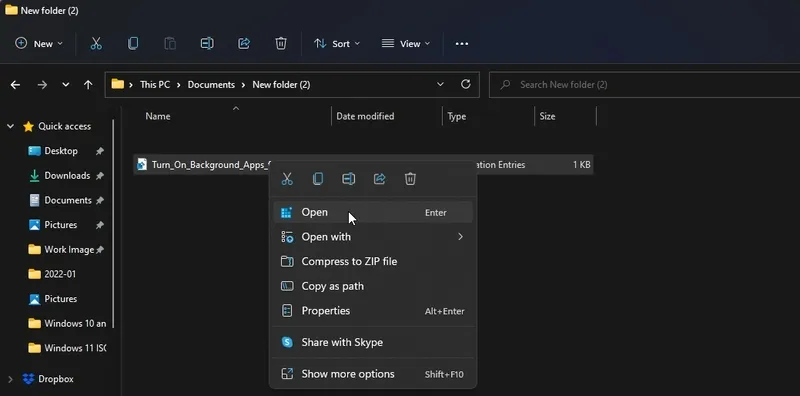Select Copy as path
Image resolution: width=800 pixels, height=396 pixels.
point(373,286)
